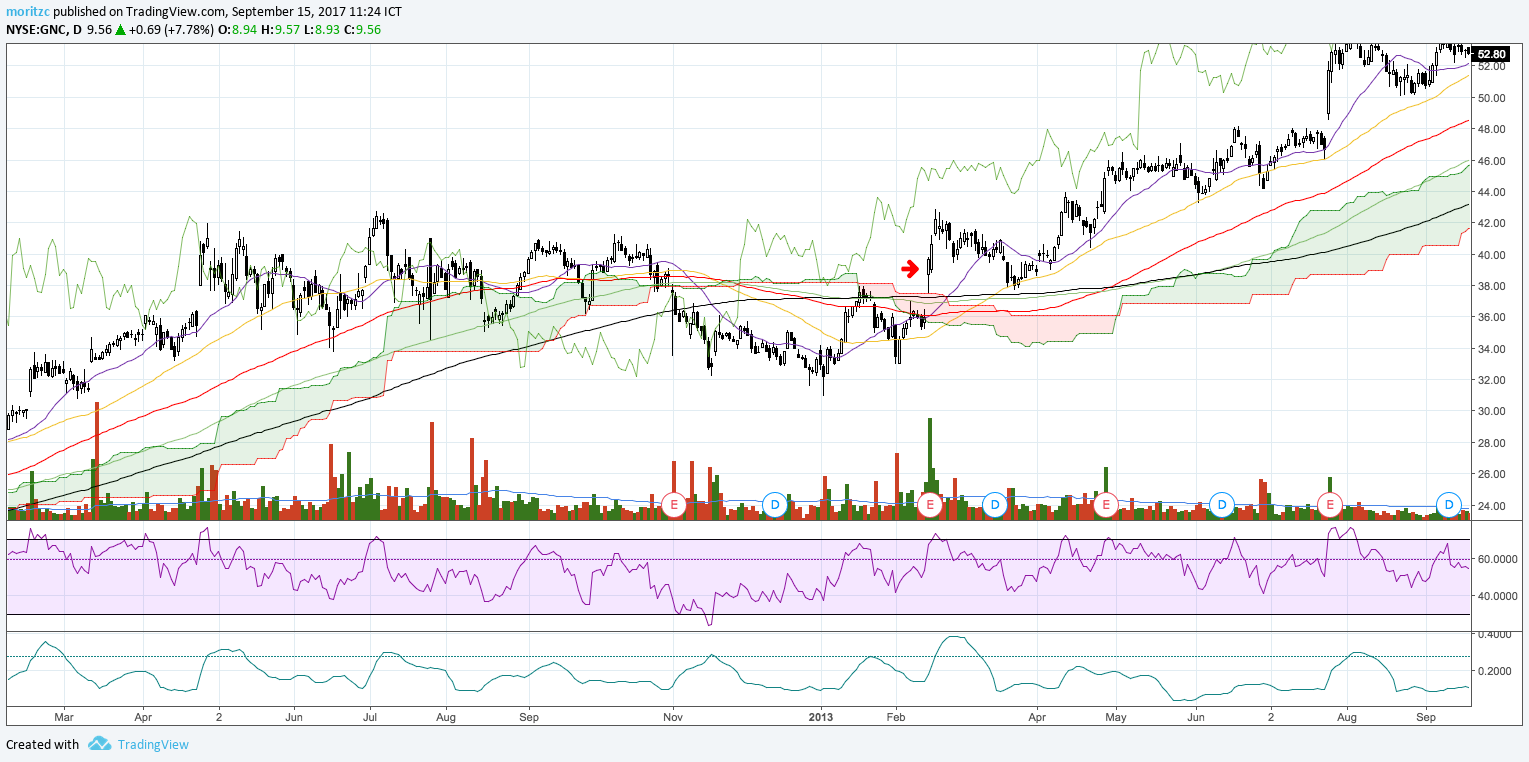This screenshot has width=1529, height=762.
Task: Click the 24.00 price axis label
Action: pyautogui.click(x=1491, y=506)
